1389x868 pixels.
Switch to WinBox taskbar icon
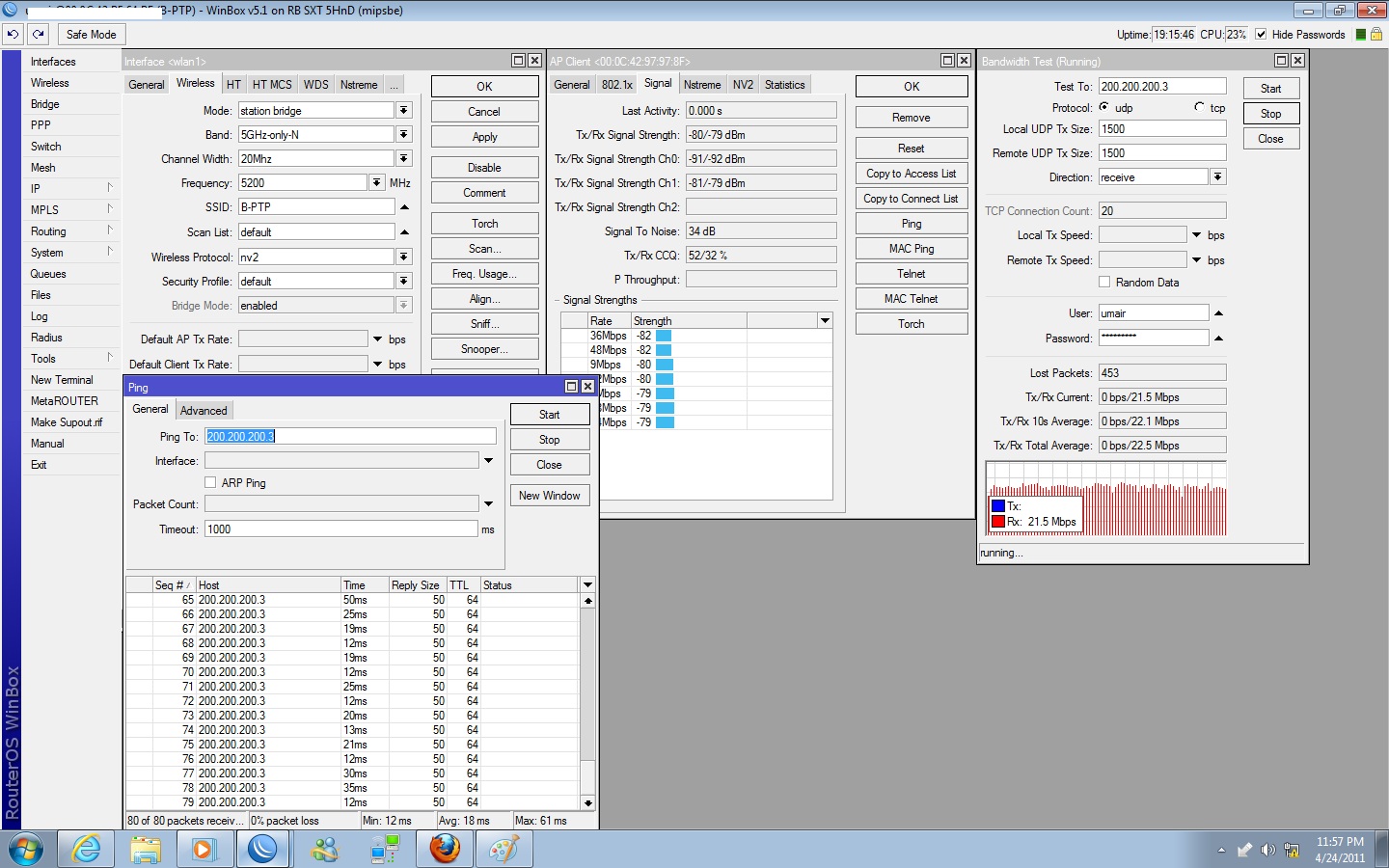262,849
